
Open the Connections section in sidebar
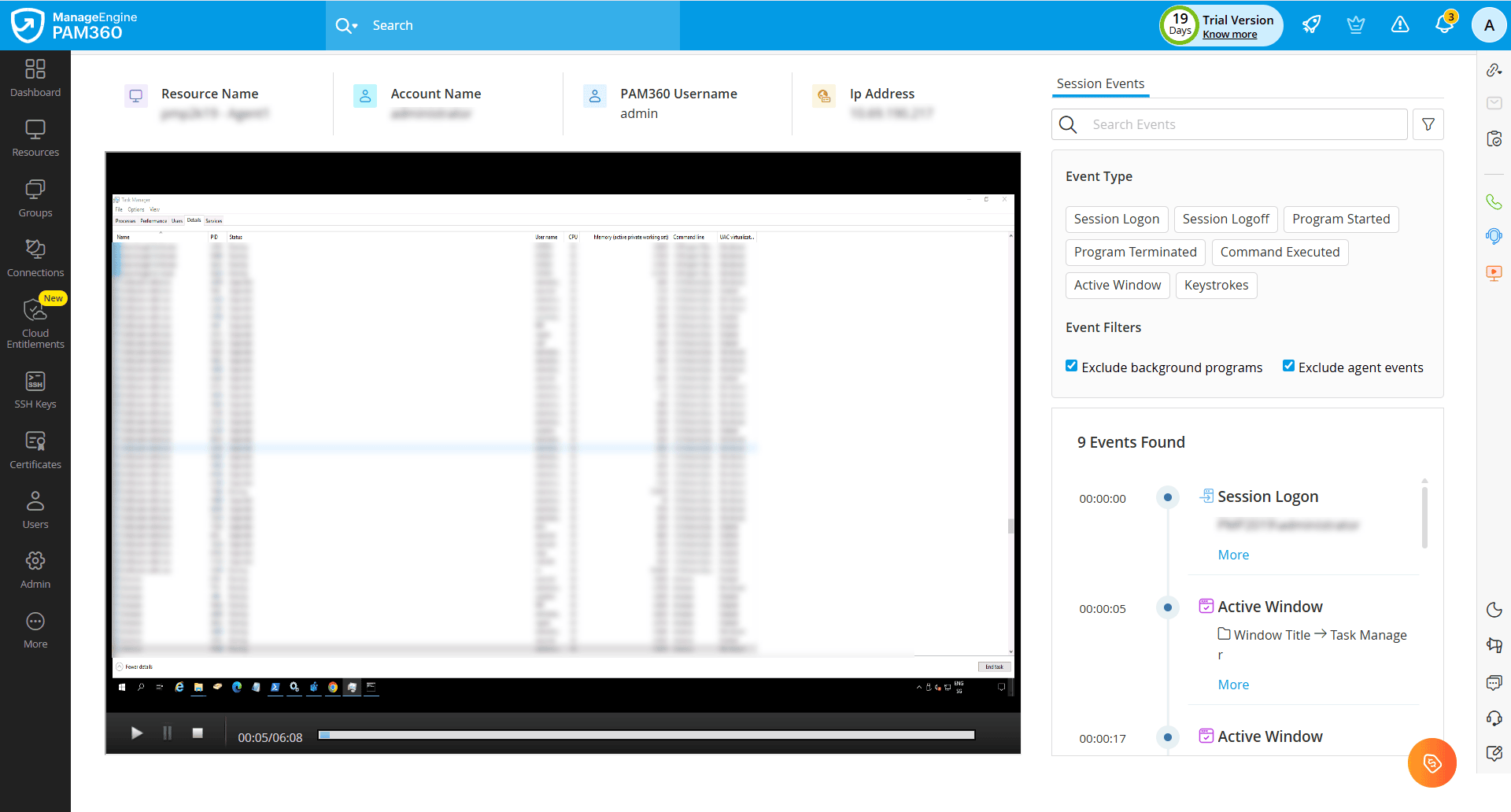(x=35, y=256)
